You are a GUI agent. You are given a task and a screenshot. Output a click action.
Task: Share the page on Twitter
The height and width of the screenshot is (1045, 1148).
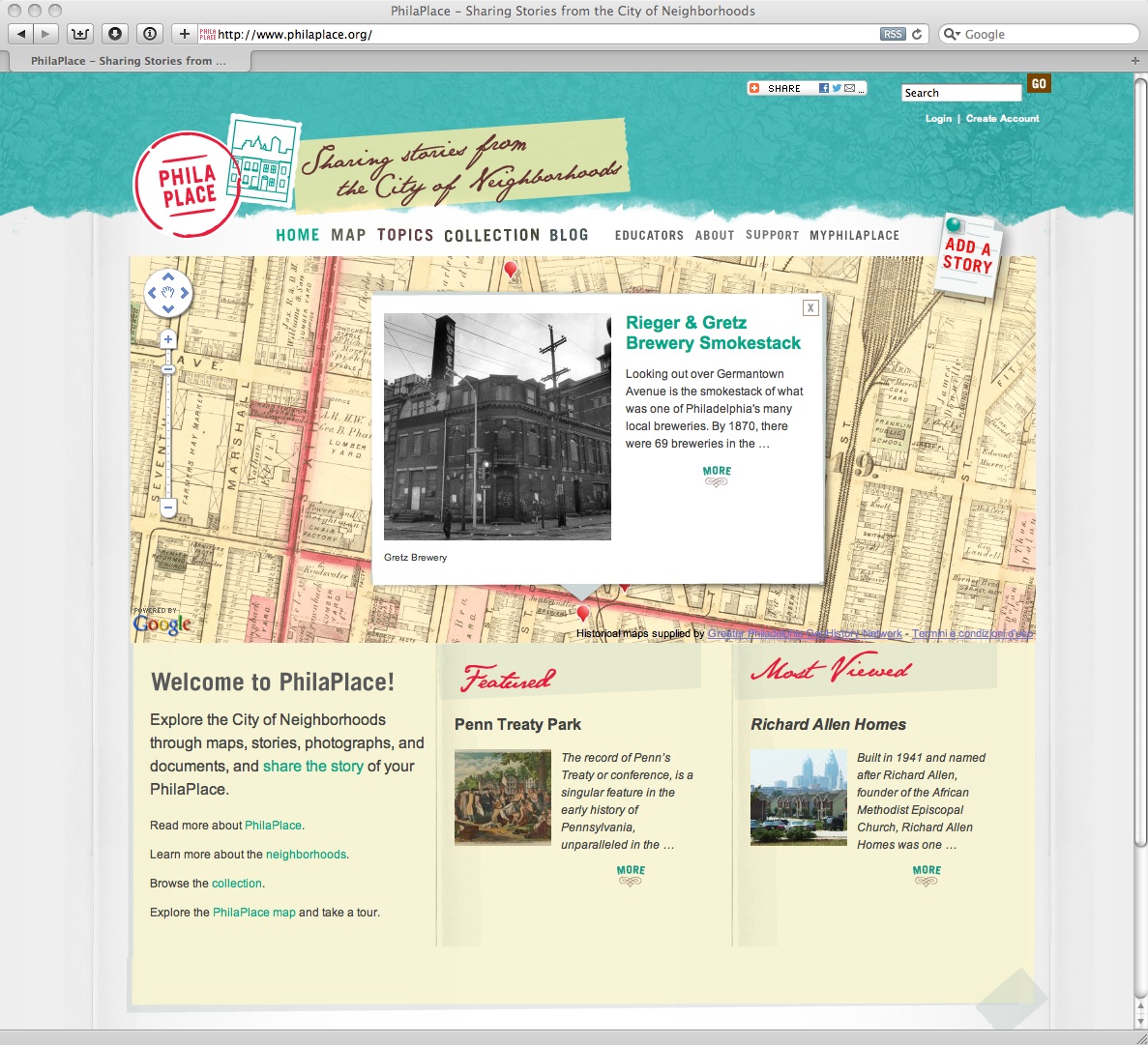point(837,89)
